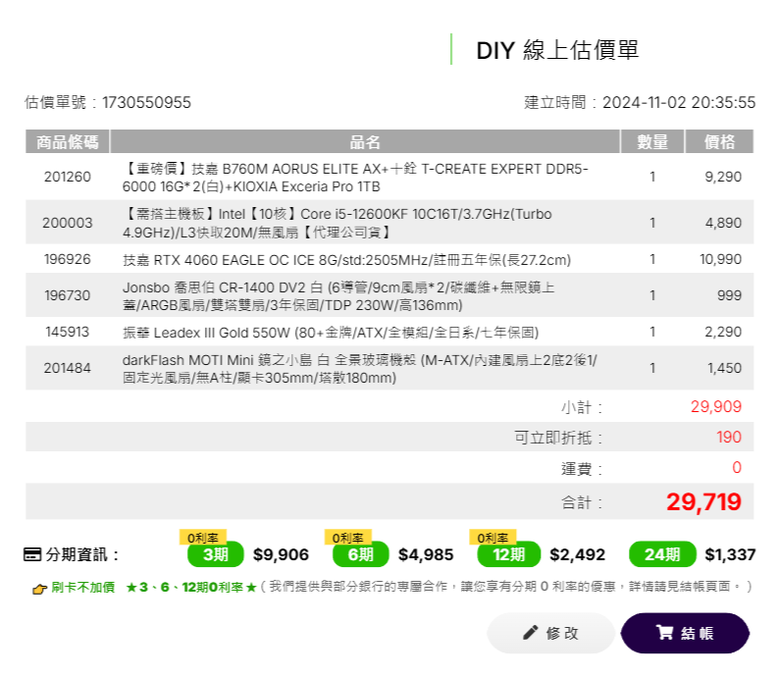
Task: Click the shopping cart icon in 結帳
Action: [x=664, y=633]
